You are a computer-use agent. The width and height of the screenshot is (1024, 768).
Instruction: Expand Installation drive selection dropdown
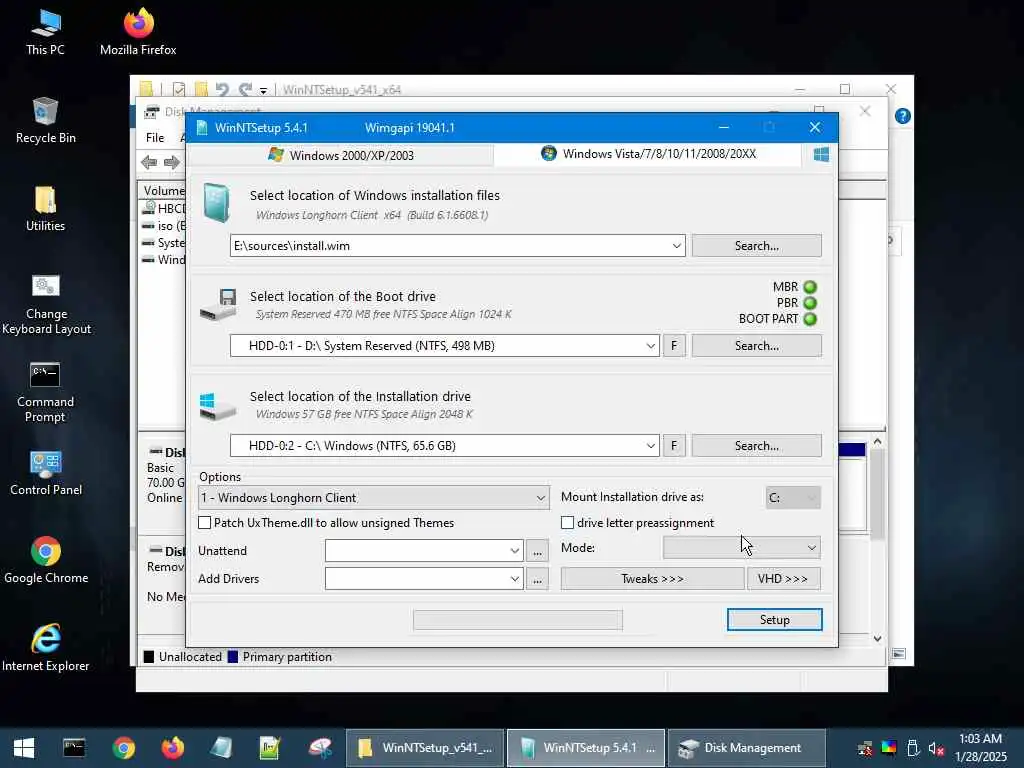650,446
